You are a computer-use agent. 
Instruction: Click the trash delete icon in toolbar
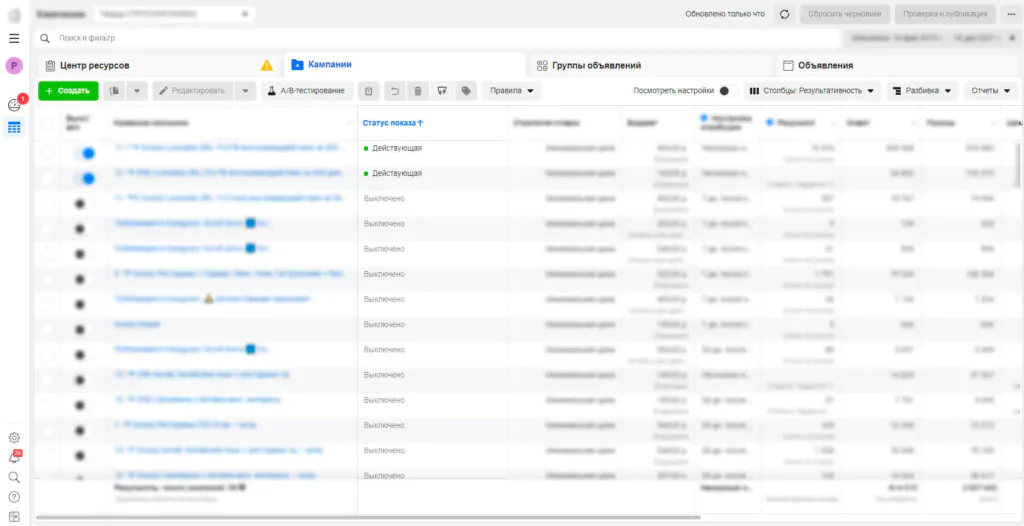[418, 91]
